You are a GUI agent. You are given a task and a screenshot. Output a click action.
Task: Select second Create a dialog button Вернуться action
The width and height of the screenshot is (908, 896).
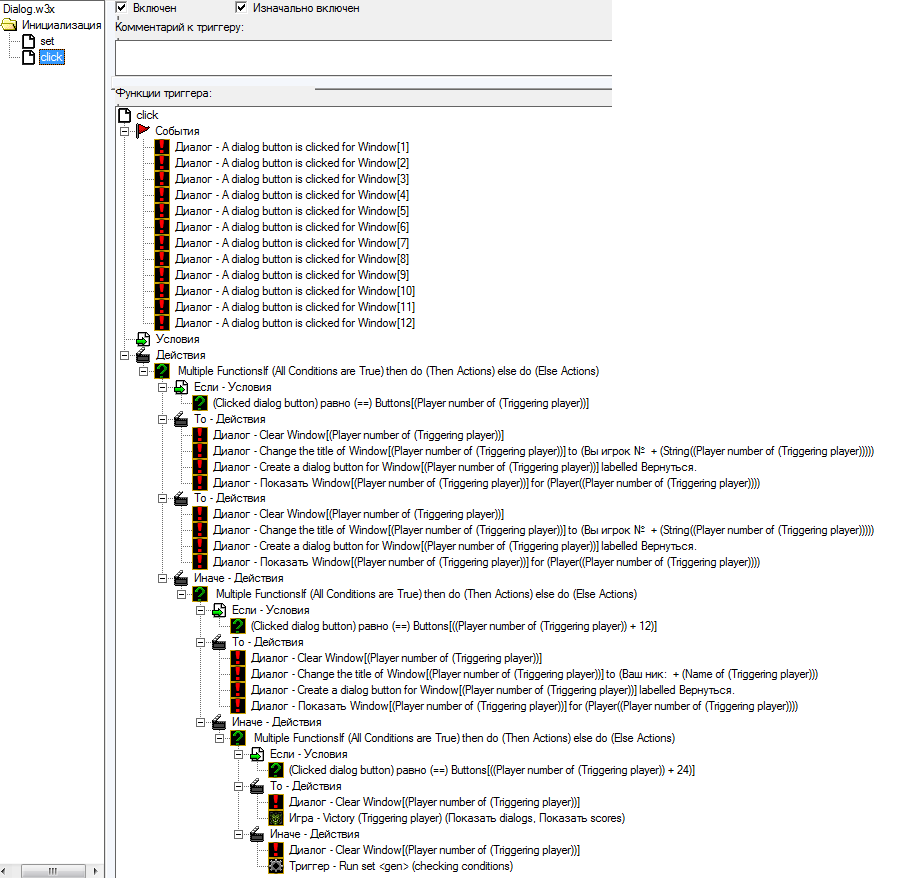(x=455, y=546)
